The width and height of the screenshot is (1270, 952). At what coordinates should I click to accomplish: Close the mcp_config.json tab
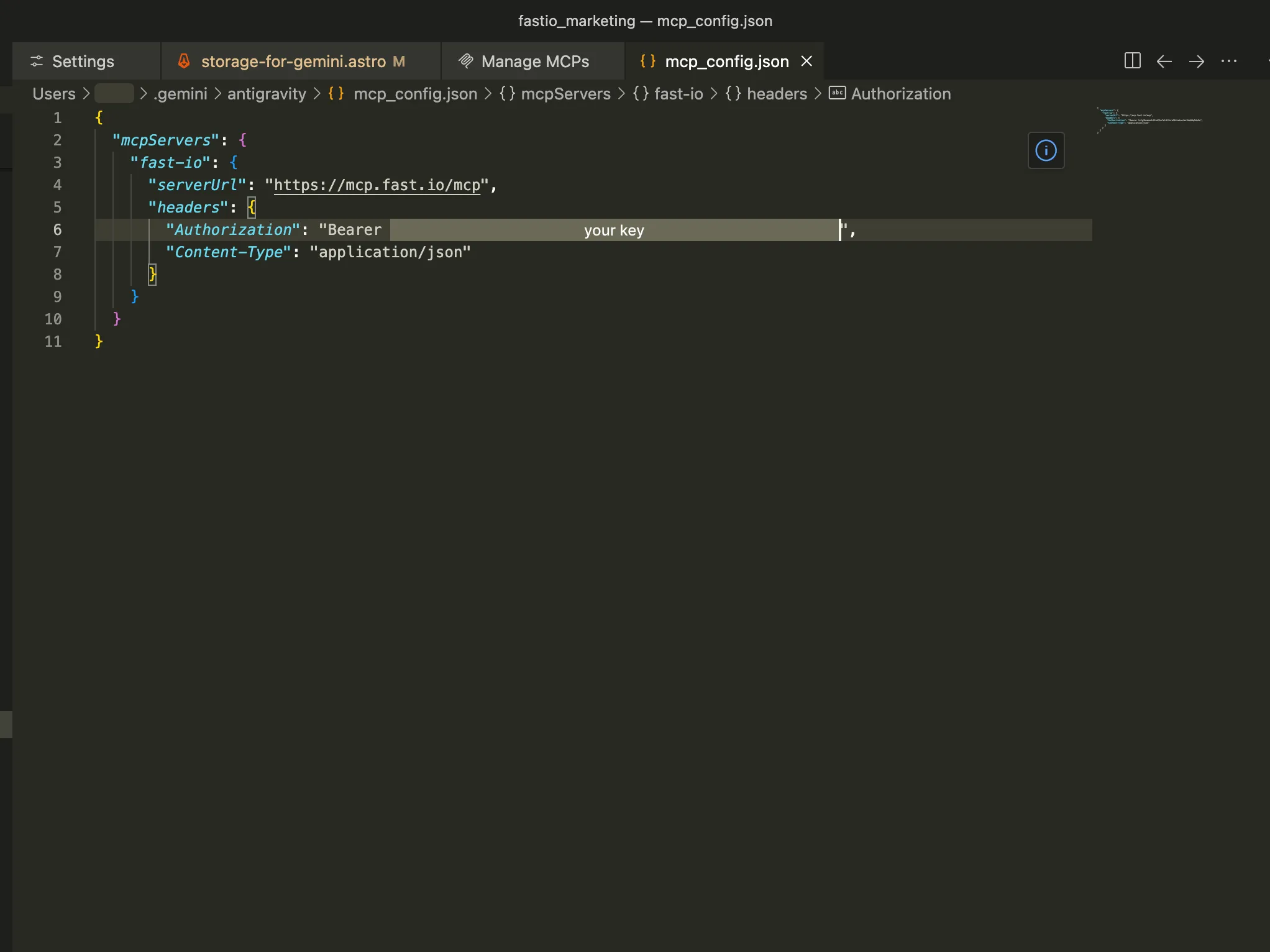point(806,61)
